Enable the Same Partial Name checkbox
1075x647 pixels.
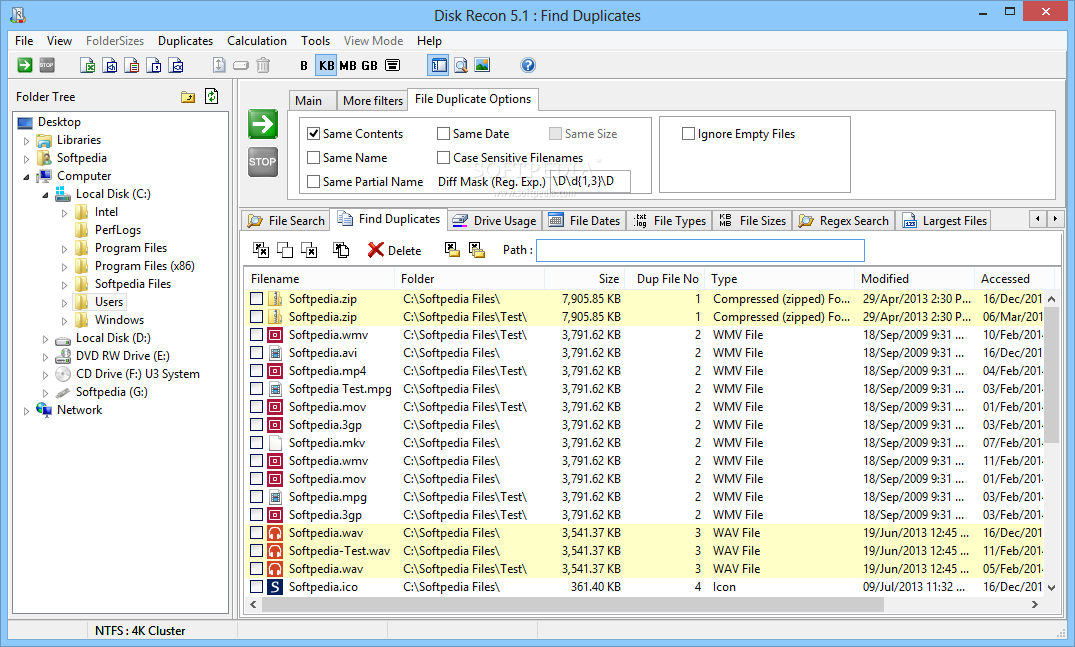[313, 182]
